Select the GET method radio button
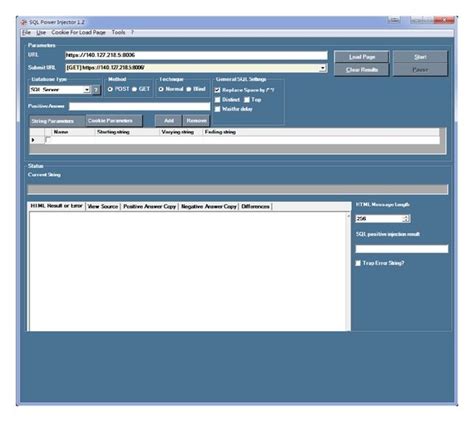Image resolution: width=474 pixels, height=422 pixels. click(x=134, y=89)
